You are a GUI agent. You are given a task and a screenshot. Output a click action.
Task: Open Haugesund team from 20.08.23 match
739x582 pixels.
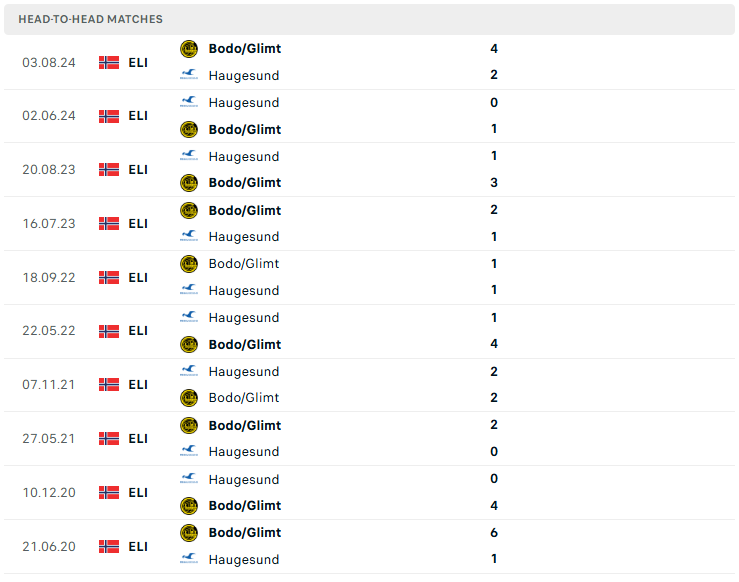point(243,156)
